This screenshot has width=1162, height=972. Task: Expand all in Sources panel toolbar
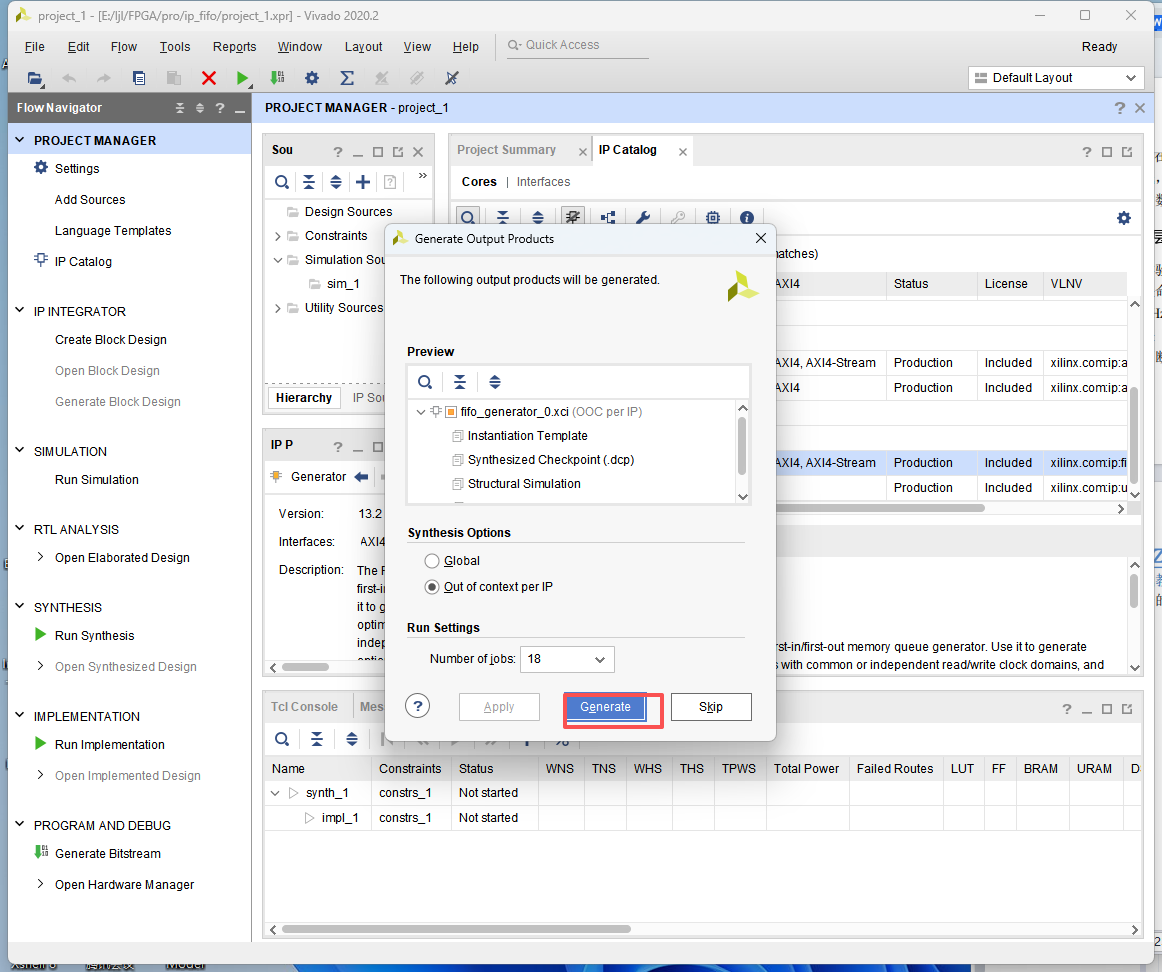click(x=336, y=182)
